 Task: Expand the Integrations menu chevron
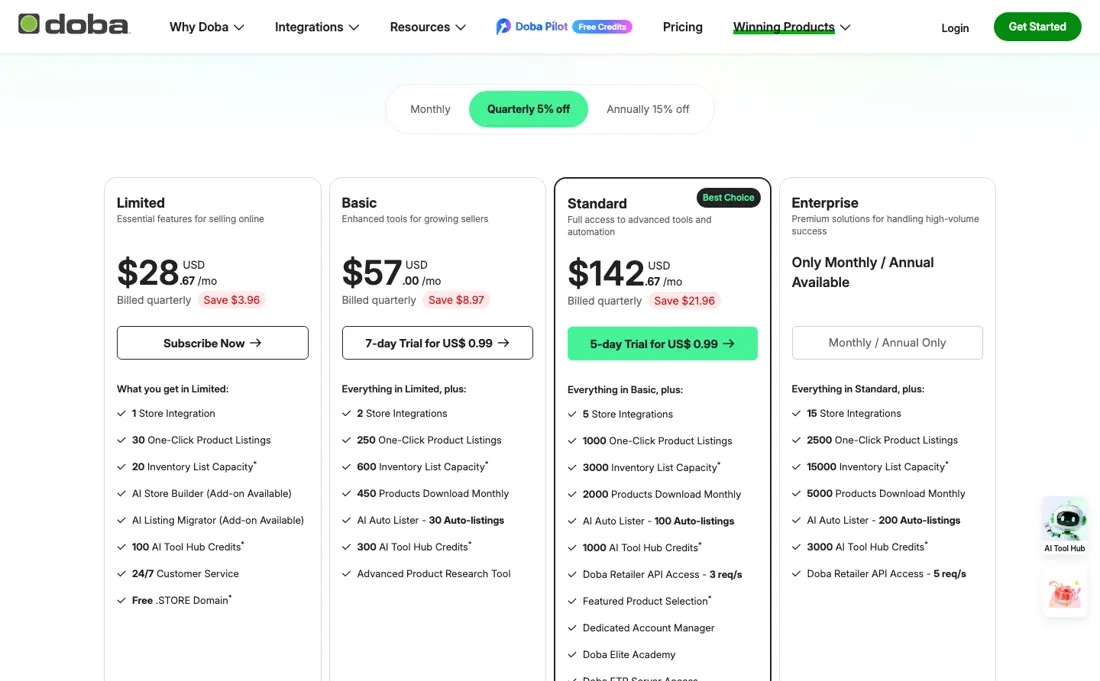coord(354,27)
